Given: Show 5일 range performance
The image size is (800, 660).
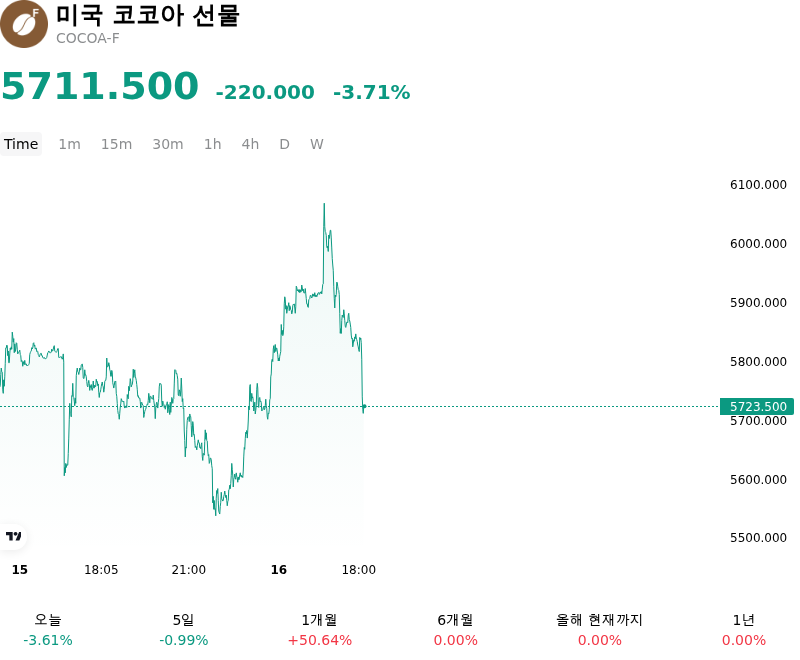Looking at the screenshot, I should tap(184, 630).
